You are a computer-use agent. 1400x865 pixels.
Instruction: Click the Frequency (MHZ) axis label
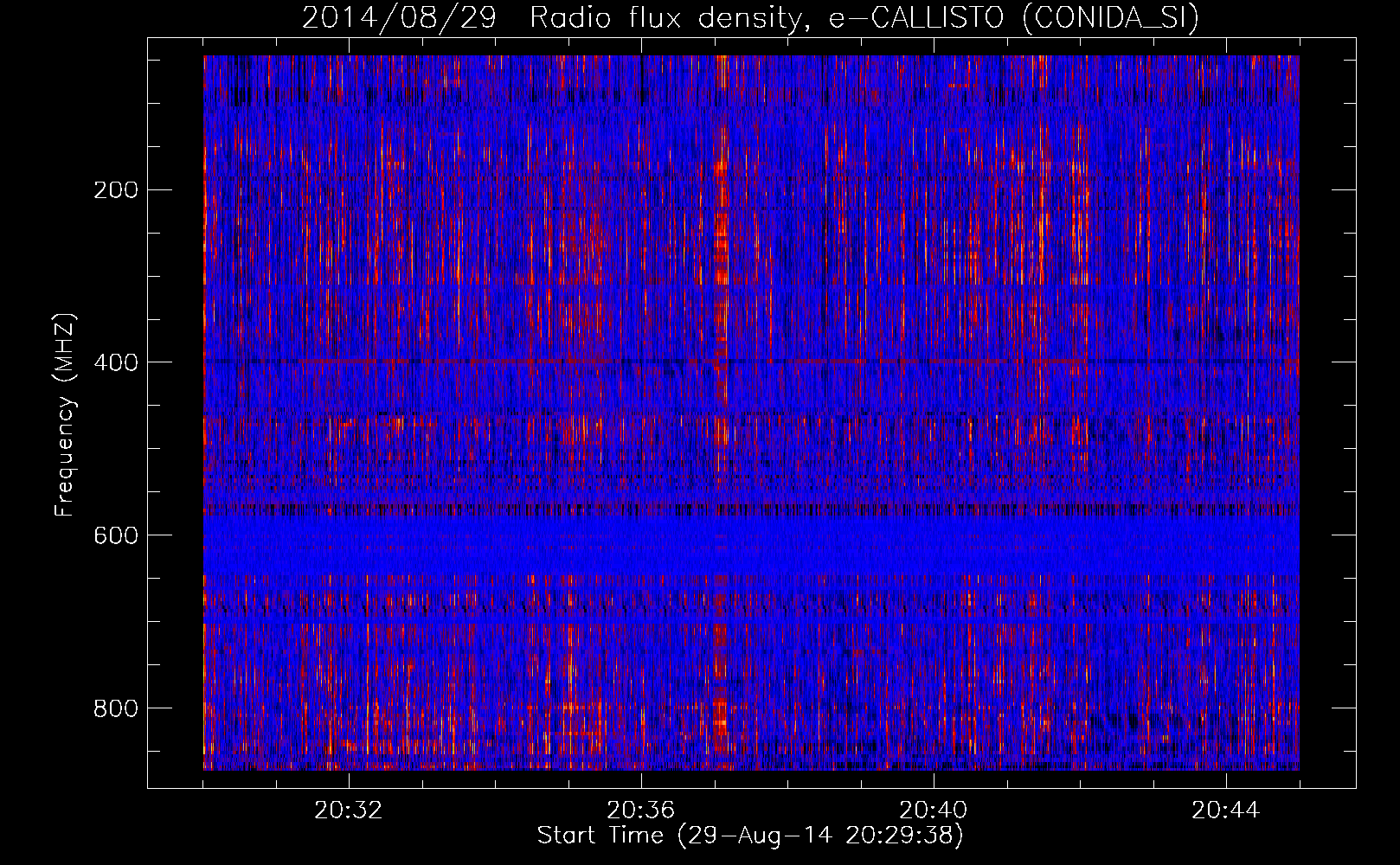[x=65, y=415]
